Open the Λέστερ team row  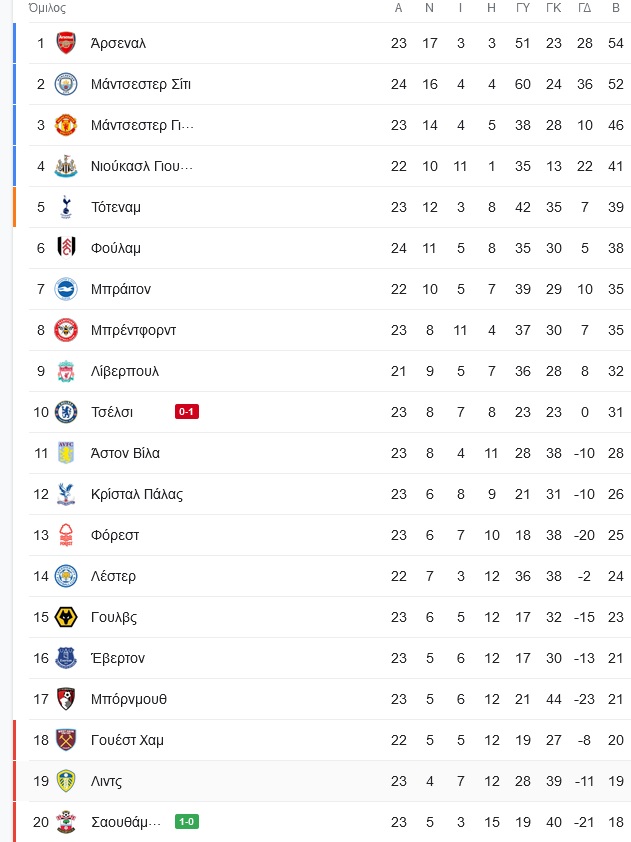coord(330,576)
